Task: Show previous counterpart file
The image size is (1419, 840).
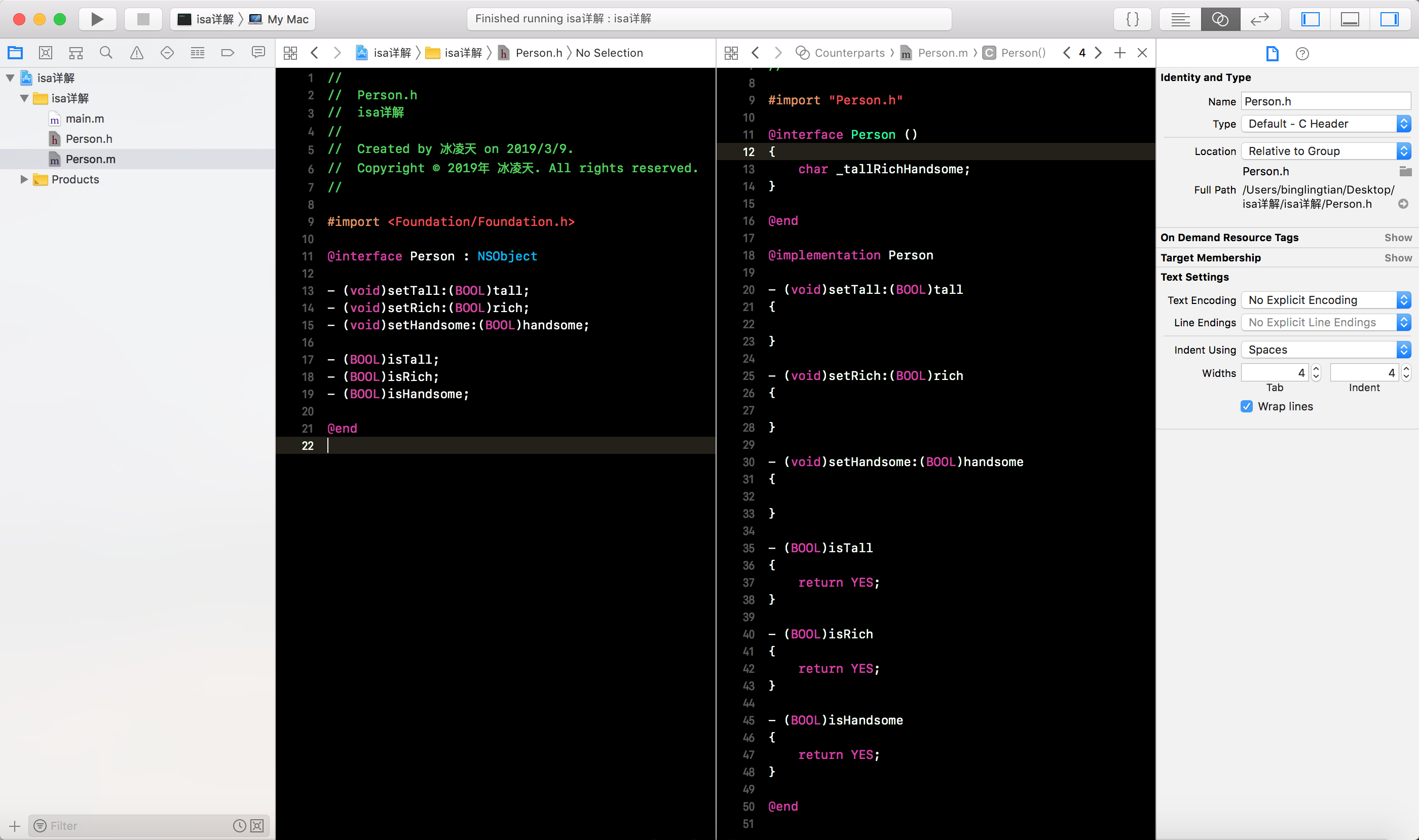Action: point(1067,53)
